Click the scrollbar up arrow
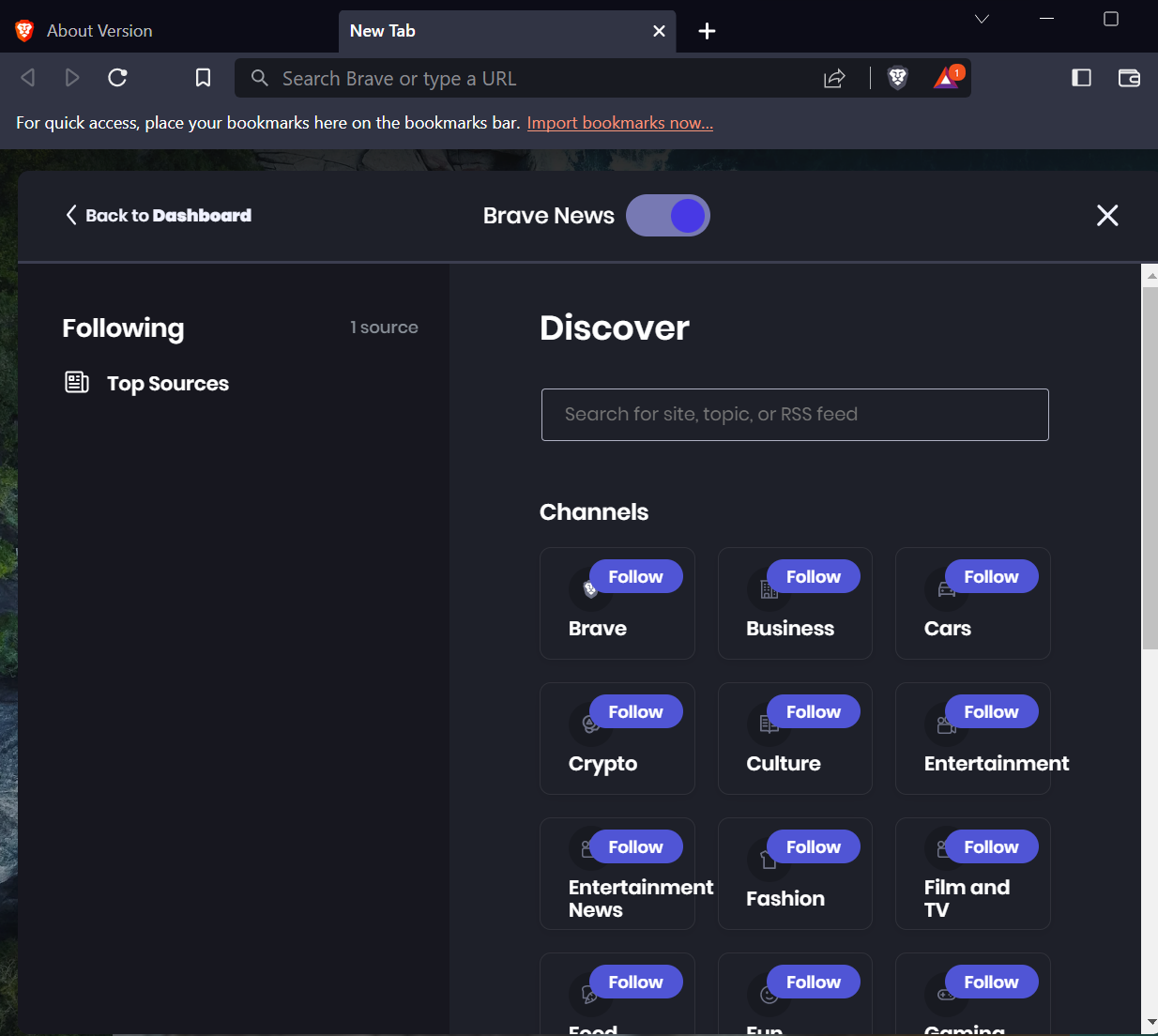Image resolution: width=1158 pixels, height=1036 pixels. 1150,276
